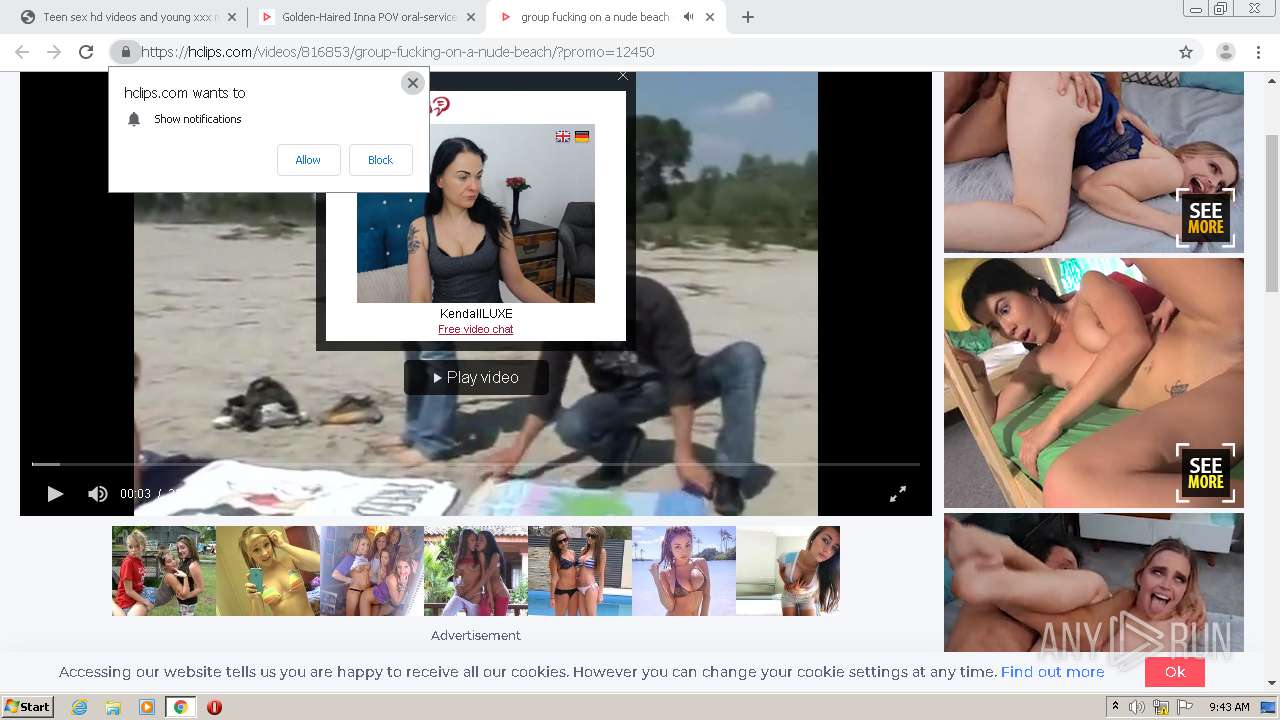Screen dimensions: 1280x720
Task: Enter fullscreen mode in the video player
Action: click(x=898, y=493)
